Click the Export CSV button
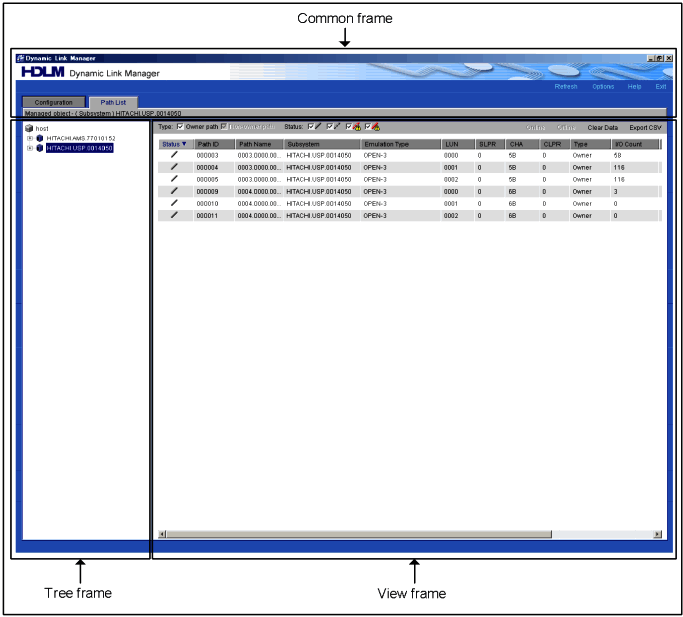Image resolution: width=683 pixels, height=617 pixels. pyautogui.click(x=645, y=128)
